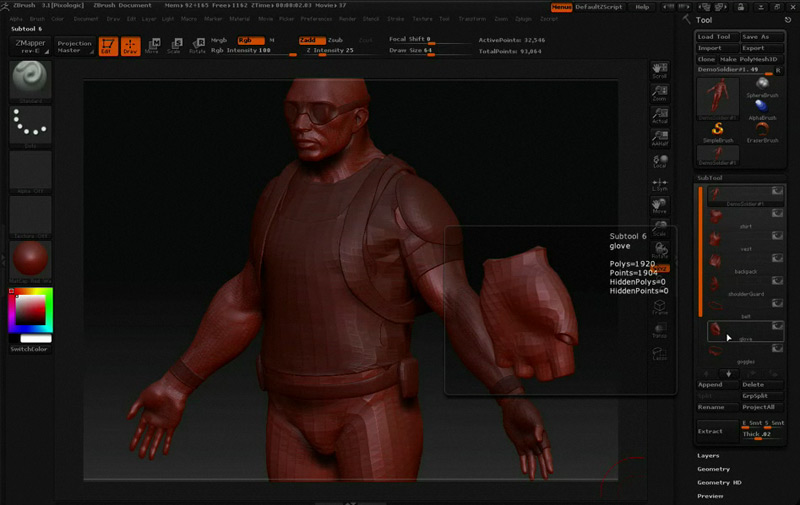
Task: Click the Rgb Intensity slider
Action: click(x=249, y=50)
